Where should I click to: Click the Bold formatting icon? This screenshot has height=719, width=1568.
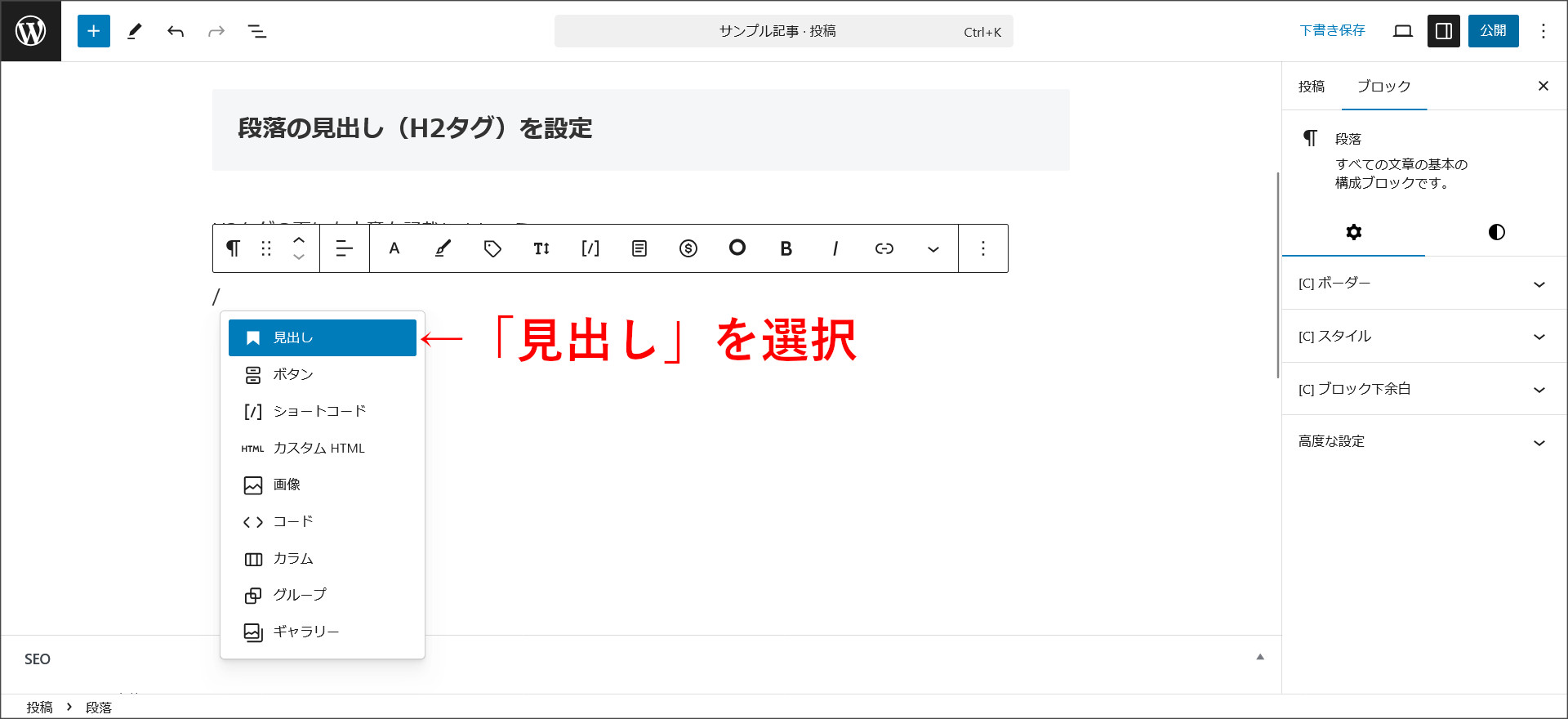[x=786, y=248]
